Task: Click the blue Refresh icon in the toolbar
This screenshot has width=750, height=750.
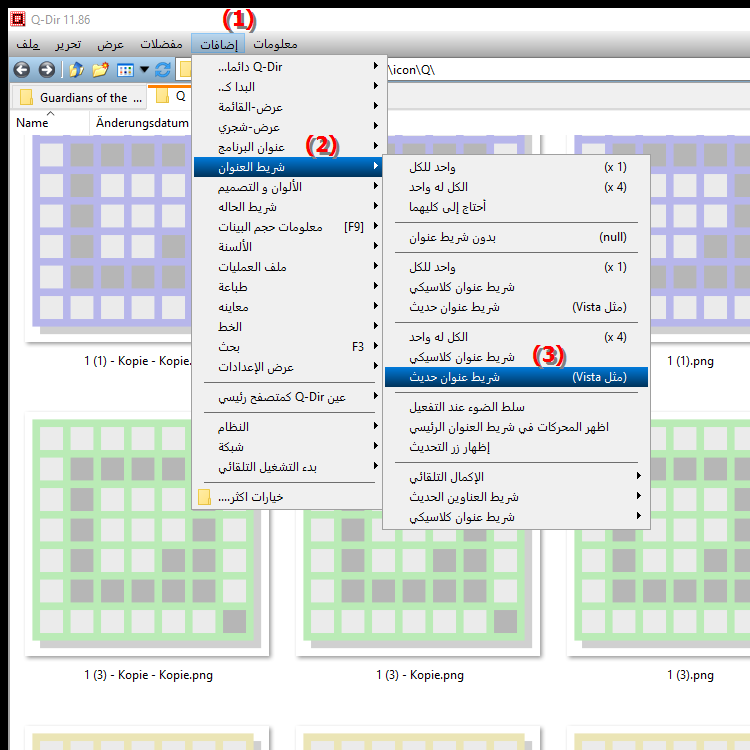Action: 163,70
